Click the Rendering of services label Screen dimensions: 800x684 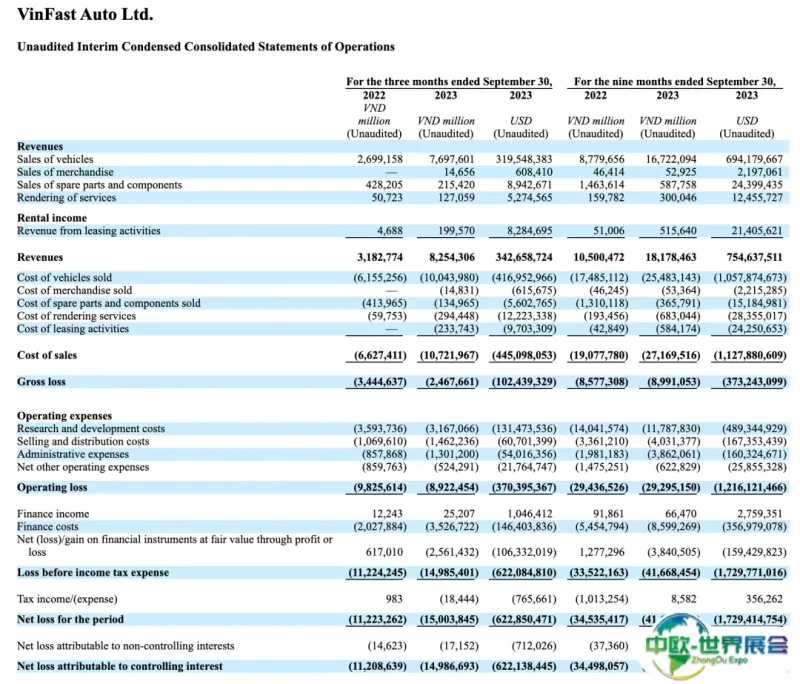(66, 197)
